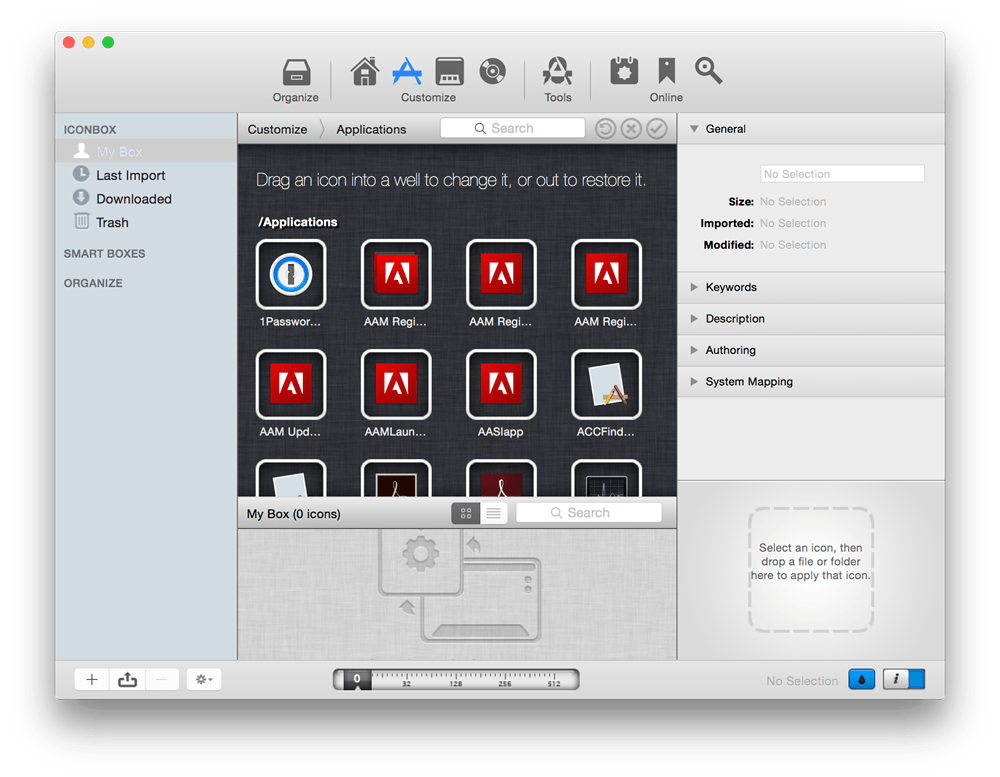Click the apply checkmark circle button
This screenshot has width=1000, height=777.
click(x=657, y=129)
